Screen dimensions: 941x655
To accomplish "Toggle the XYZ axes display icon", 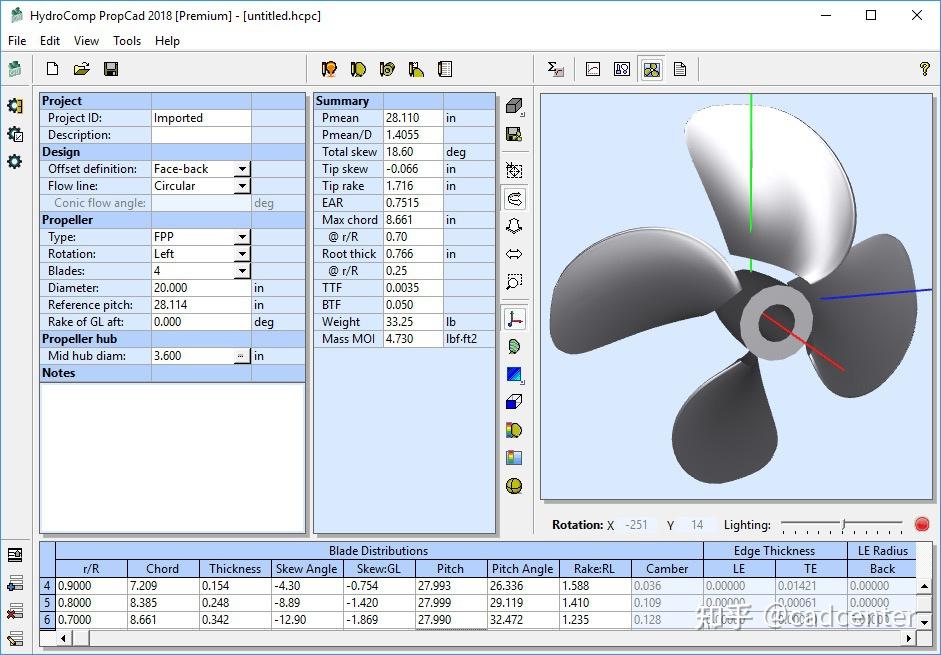I will click(x=515, y=319).
